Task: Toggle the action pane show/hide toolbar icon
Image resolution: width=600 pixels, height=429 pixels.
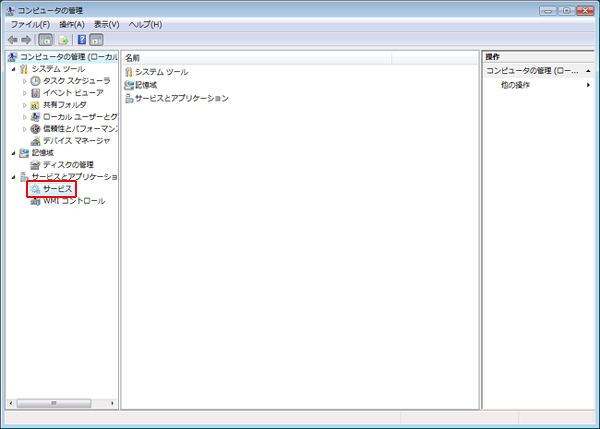Action: point(96,40)
